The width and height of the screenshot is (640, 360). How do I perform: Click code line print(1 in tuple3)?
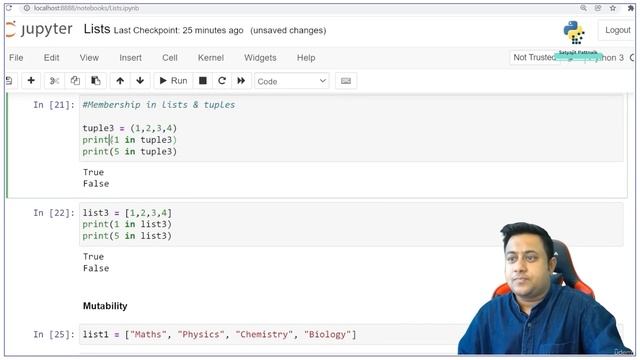tap(130, 140)
